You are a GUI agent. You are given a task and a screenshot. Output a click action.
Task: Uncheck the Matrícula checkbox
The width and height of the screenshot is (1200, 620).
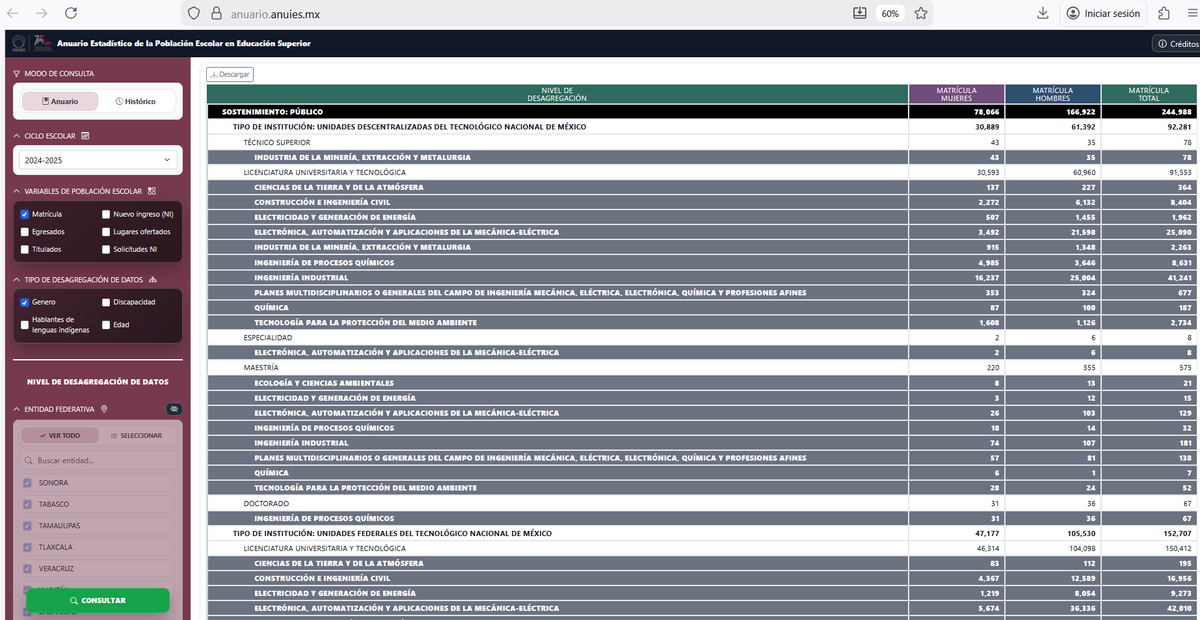click(24, 214)
